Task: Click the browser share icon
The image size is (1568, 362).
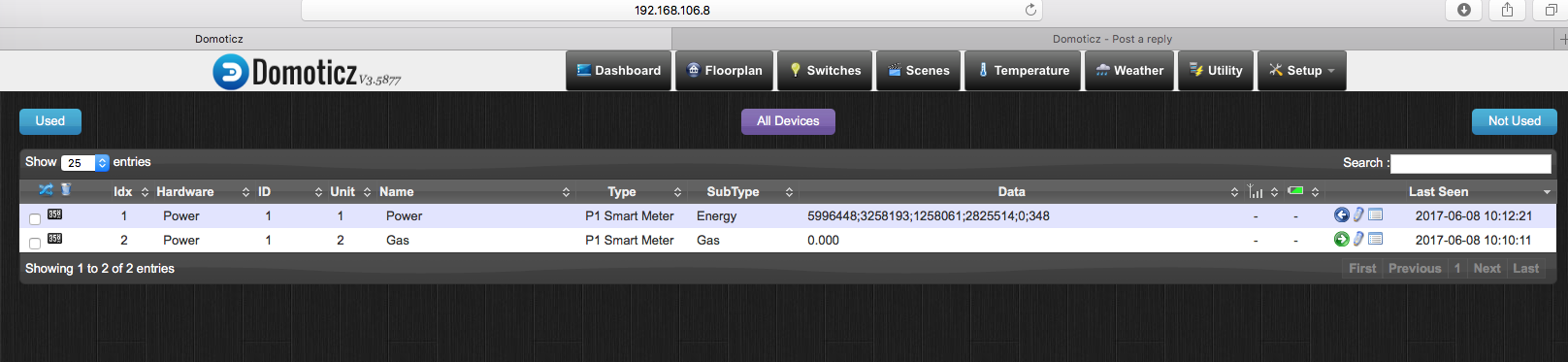Action: [1507, 10]
